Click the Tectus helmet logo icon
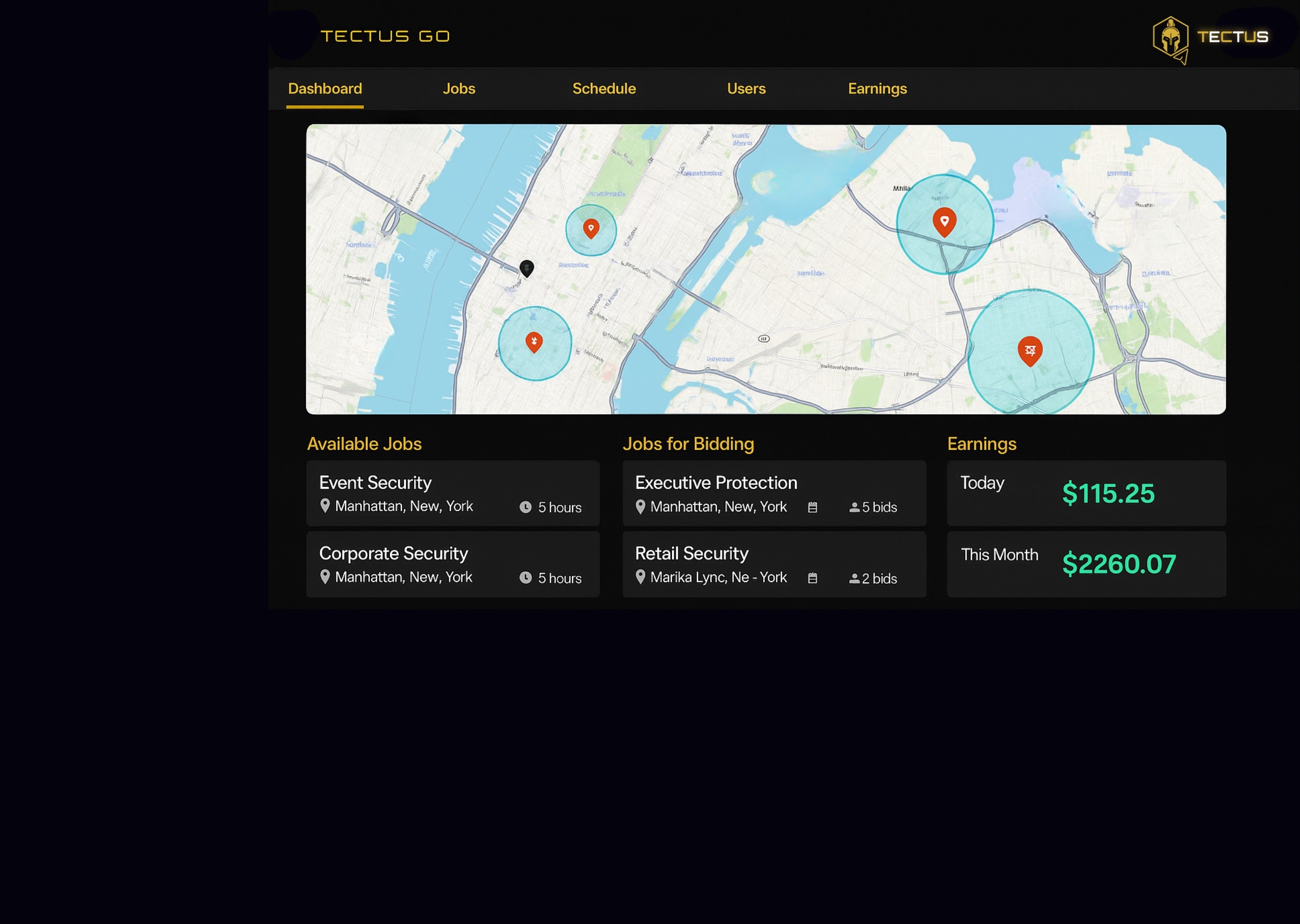Image resolution: width=1300 pixels, height=924 pixels. pos(1170,38)
